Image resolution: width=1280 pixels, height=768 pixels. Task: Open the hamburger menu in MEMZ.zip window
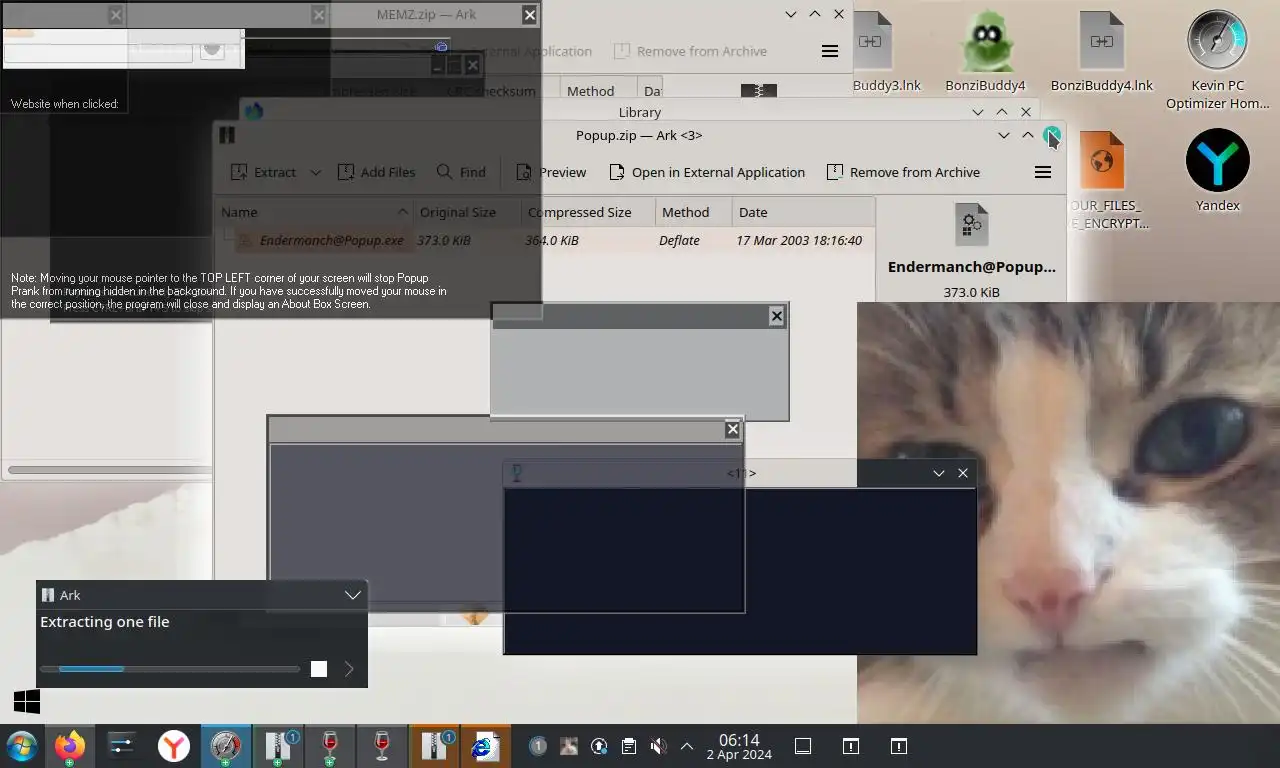click(830, 51)
